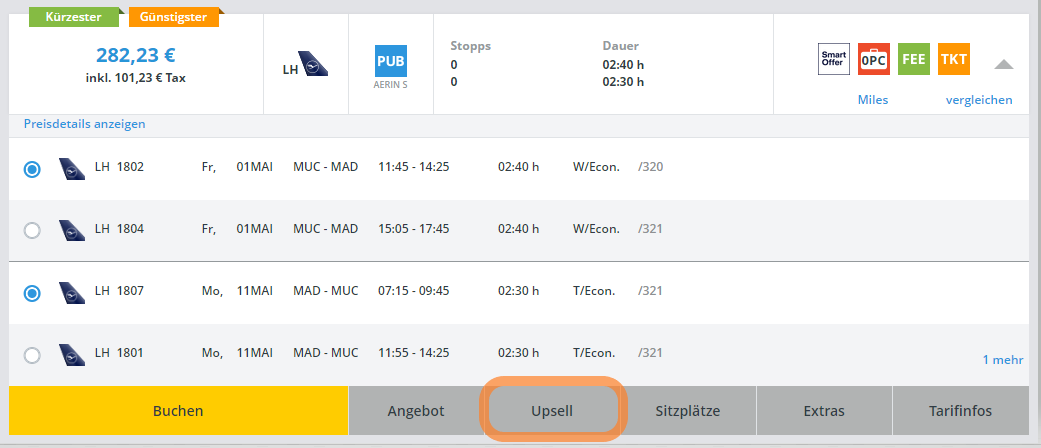Click the blue PUB fare icon
This screenshot has width=1041, height=448.
(391, 62)
